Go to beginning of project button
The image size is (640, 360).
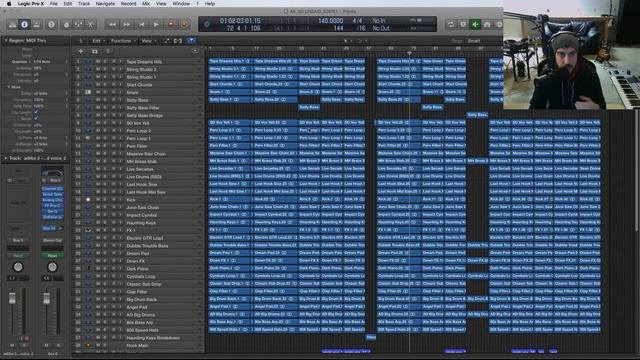tap(142, 24)
